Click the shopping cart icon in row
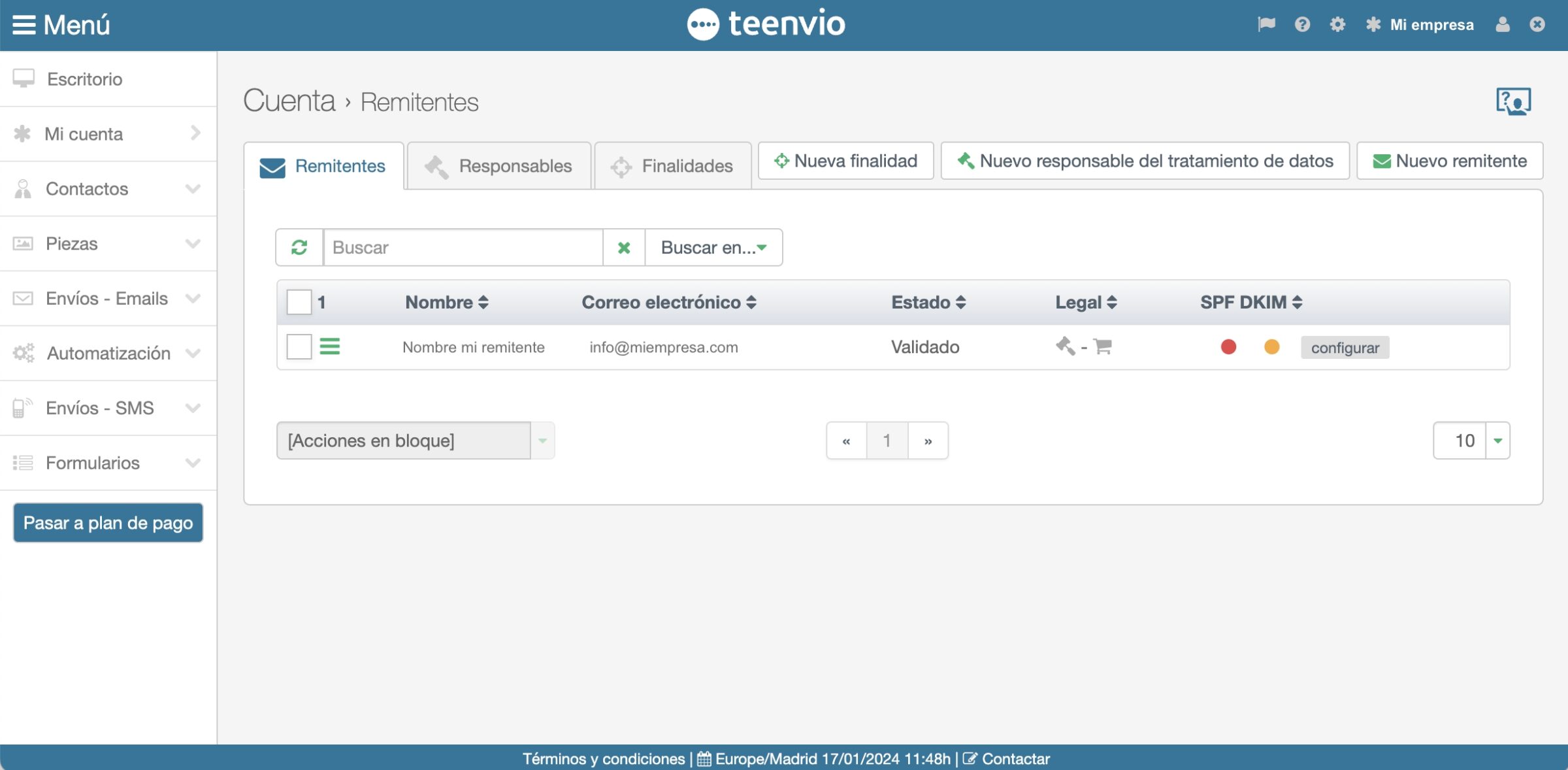 point(1103,346)
